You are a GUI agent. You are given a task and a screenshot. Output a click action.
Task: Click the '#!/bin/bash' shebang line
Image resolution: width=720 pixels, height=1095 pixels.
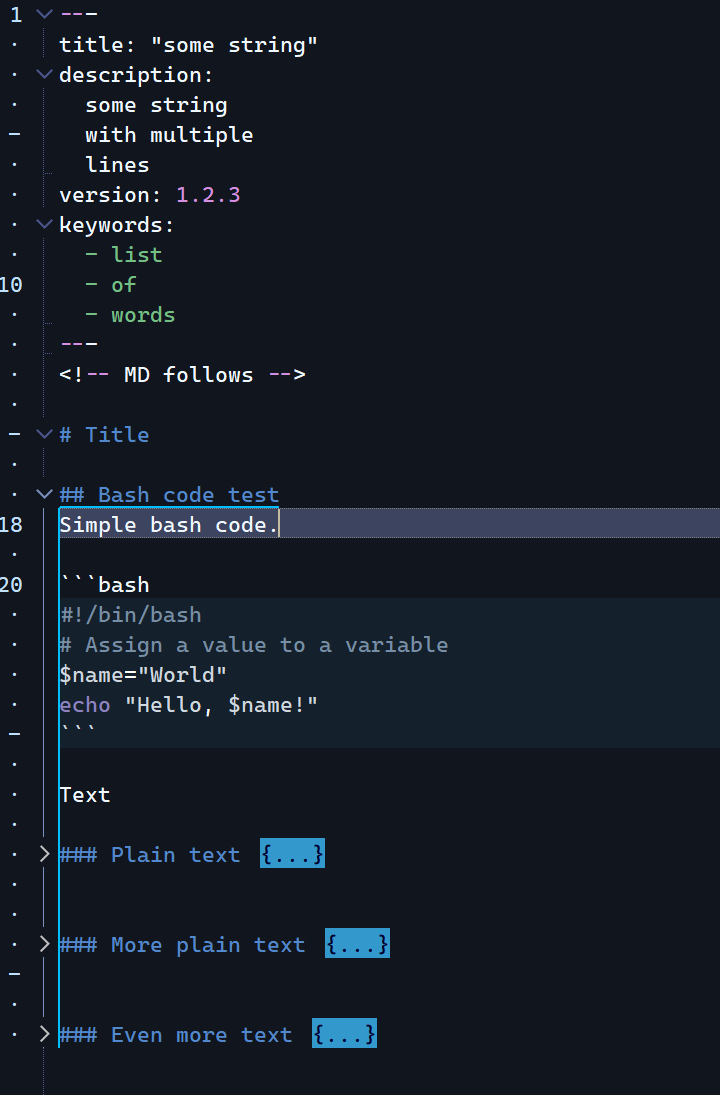coord(130,615)
